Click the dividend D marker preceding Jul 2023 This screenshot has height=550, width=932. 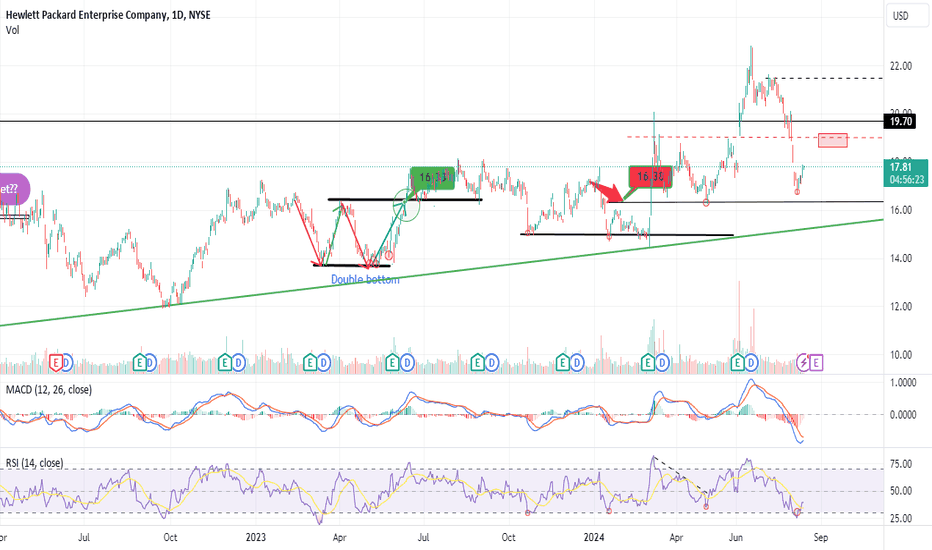point(407,362)
